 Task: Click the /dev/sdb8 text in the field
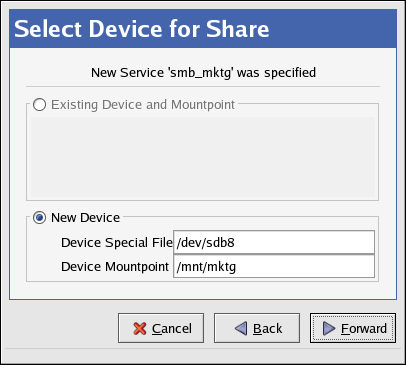tap(206, 242)
